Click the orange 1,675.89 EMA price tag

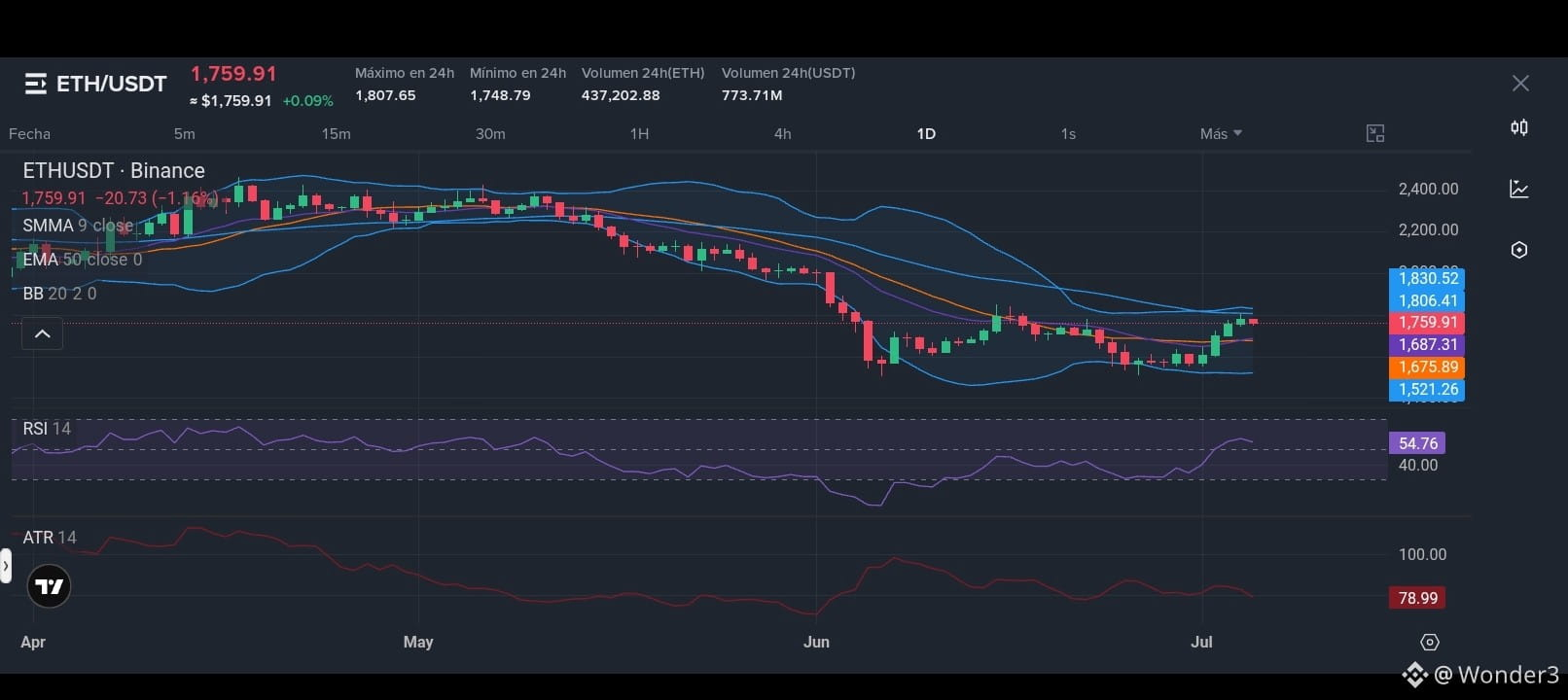1427,367
